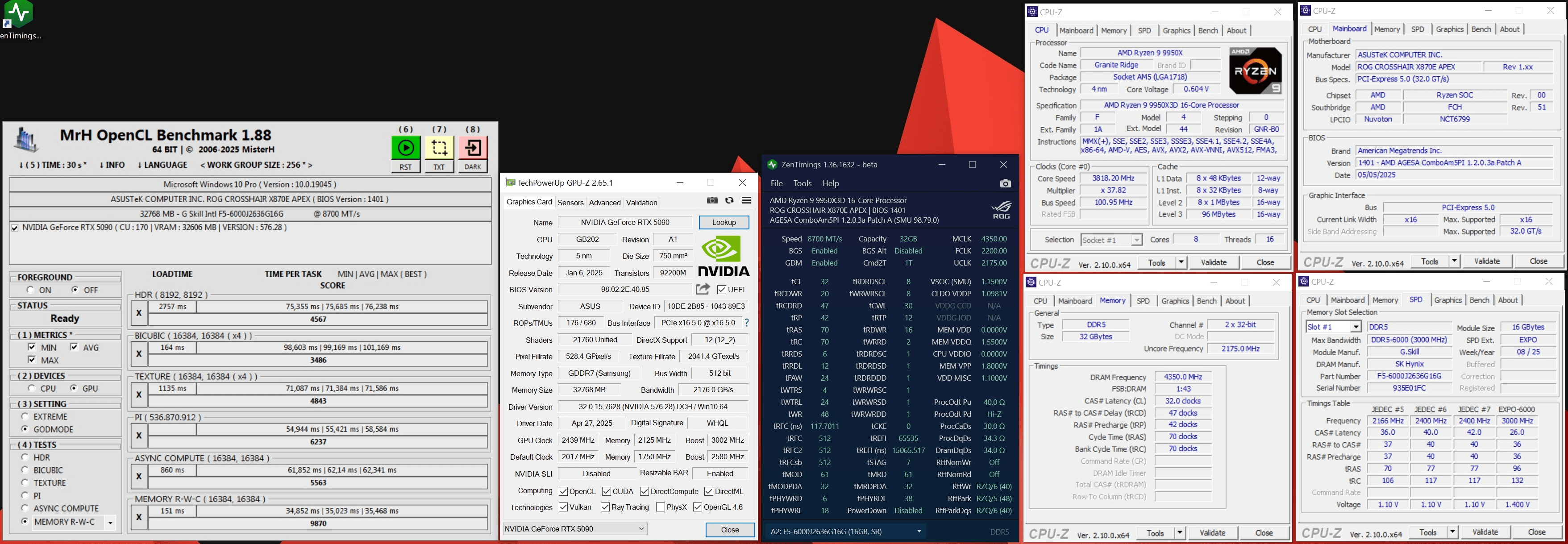Click the X button beside MEMORY R-W-C result
The width and height of the screenshot is (1568, 544).
pyautogui.click(x=139, y=517)
